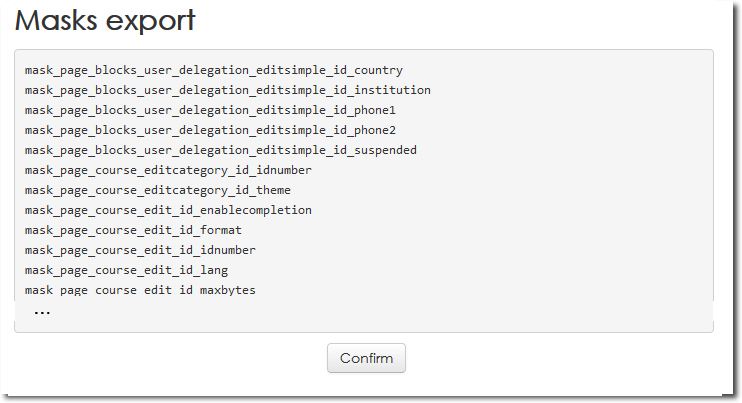The width and height of the screenshot is (742, 403).
Task: Click the partially hidden id maxbytes line
Action: coord(140,290)
